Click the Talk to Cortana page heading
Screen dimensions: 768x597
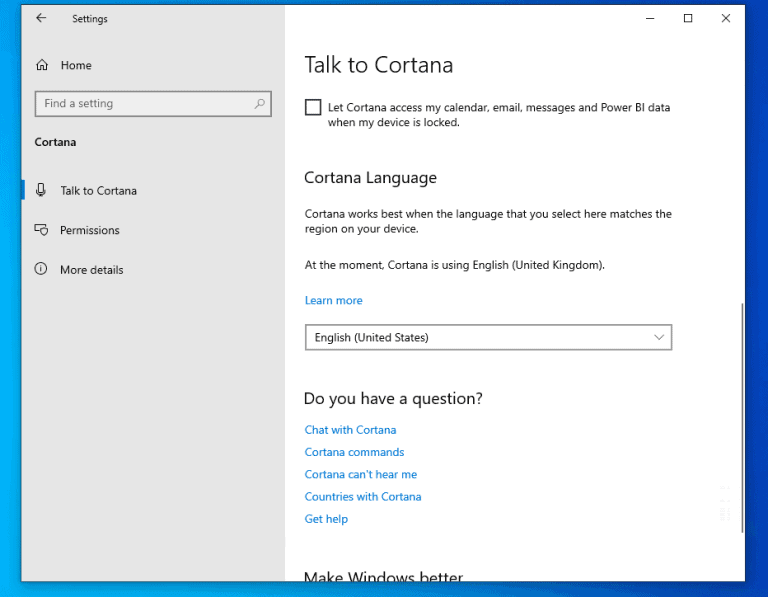click(x=379, y=65)
